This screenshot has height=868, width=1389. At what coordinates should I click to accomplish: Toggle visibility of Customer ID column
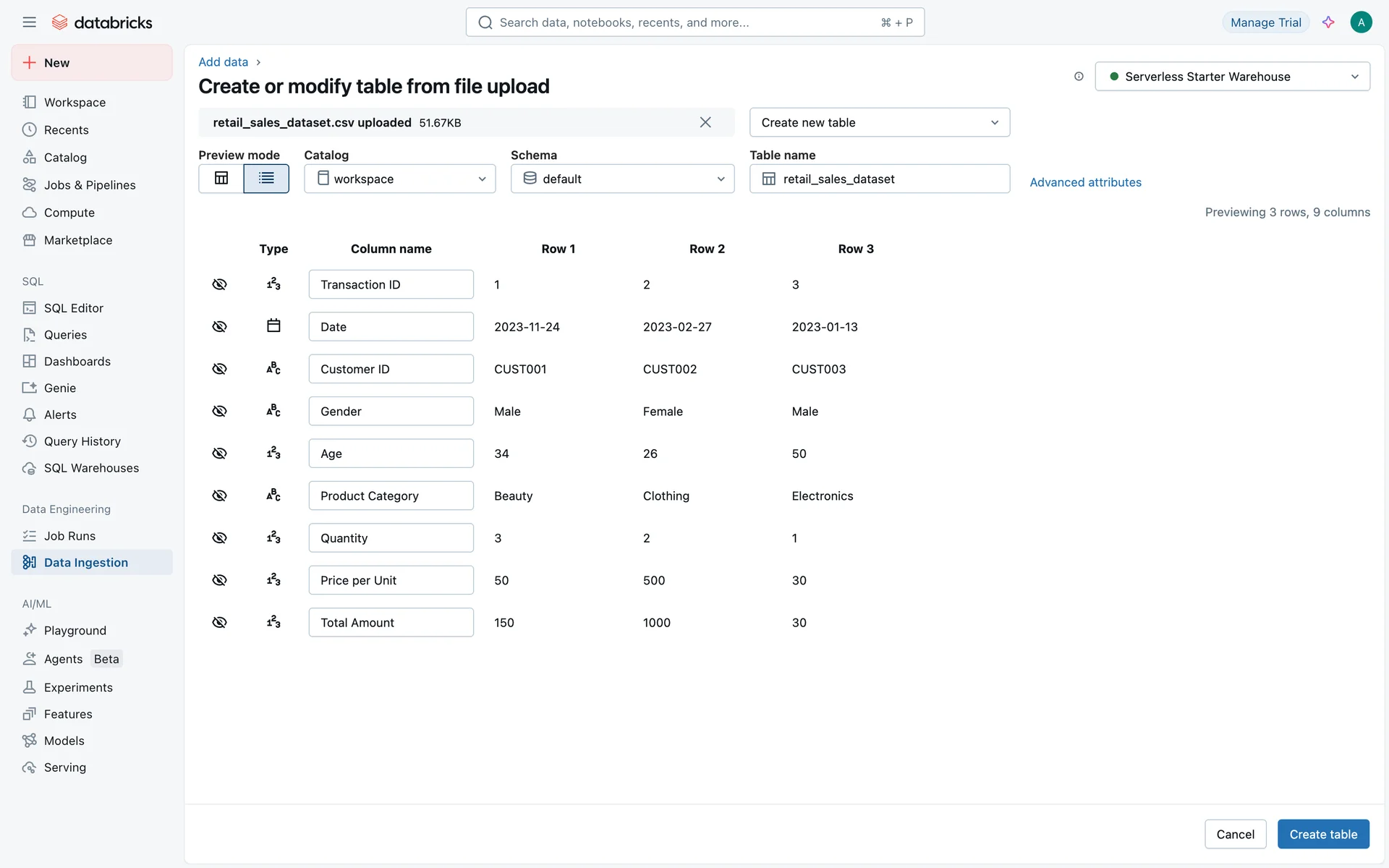click(x=219, y=369)
